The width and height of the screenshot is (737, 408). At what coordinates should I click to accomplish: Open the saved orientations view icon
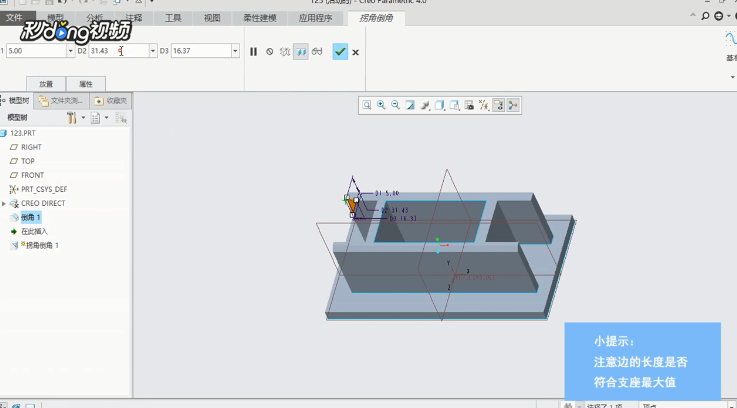454,105
